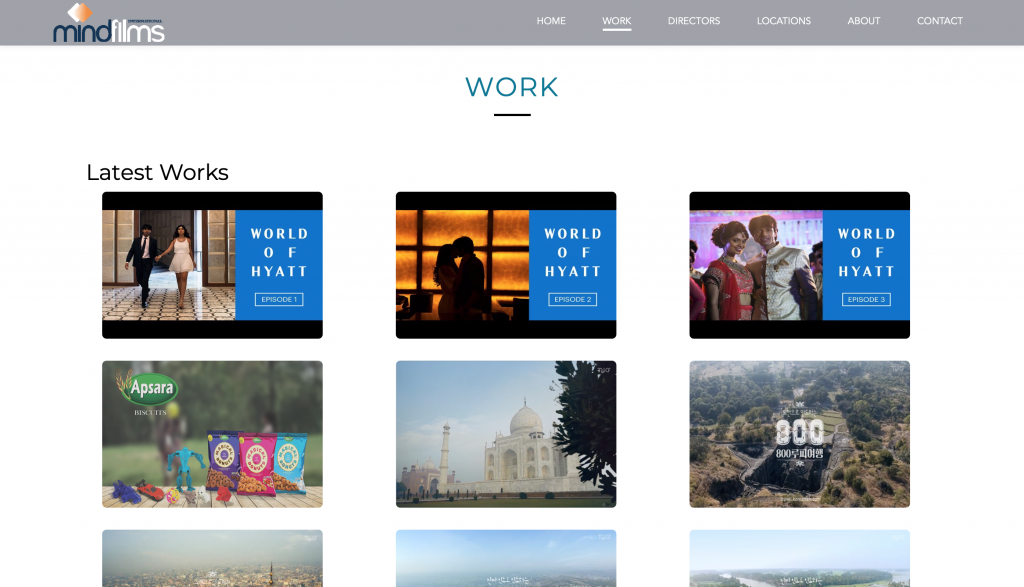This screenshot has width=1024, height=587.
Task: Open the aerial river landscape thumbnail
Action: tap(799, 558)
